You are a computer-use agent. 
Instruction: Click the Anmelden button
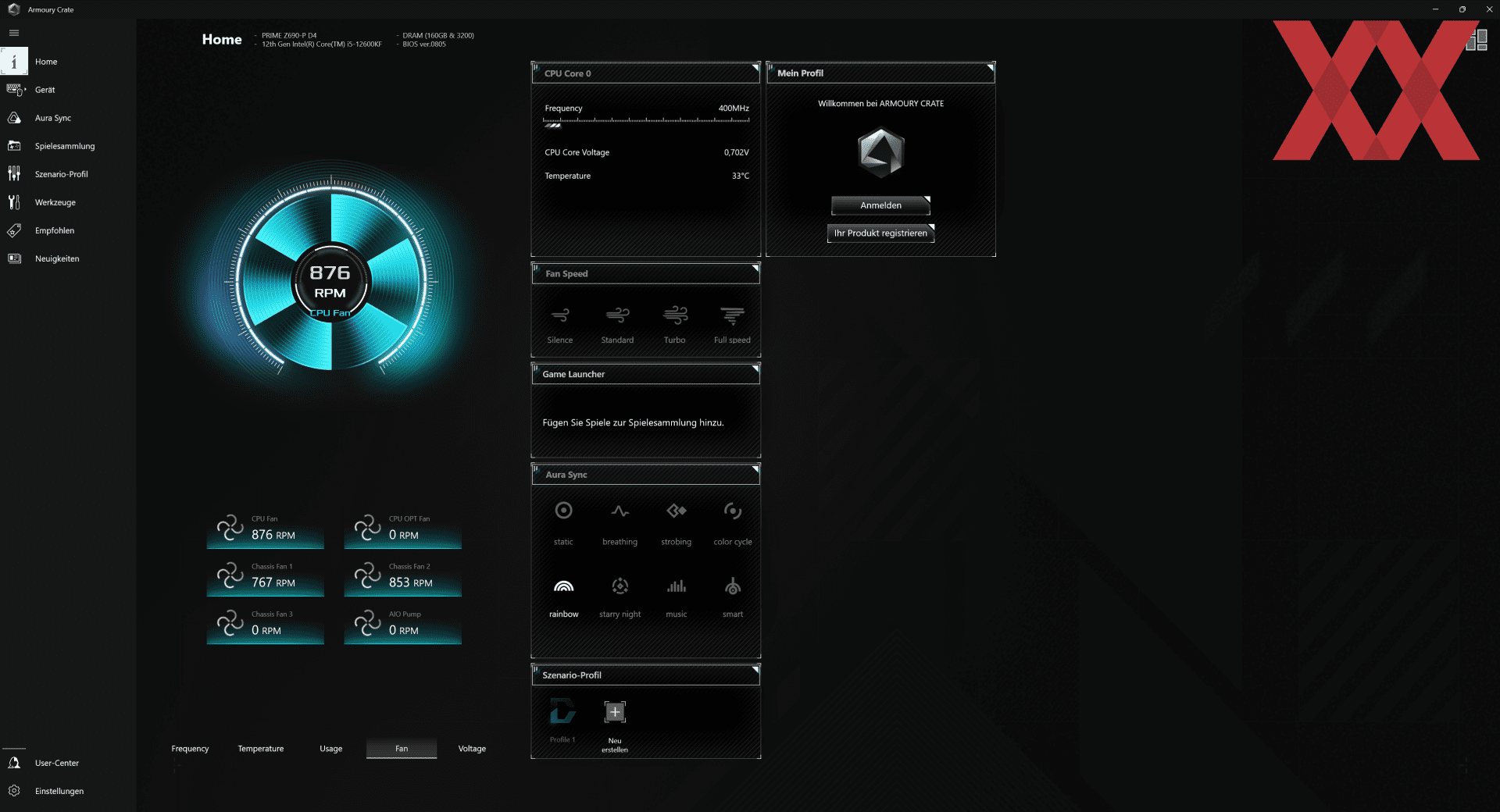tap(880, 205)
